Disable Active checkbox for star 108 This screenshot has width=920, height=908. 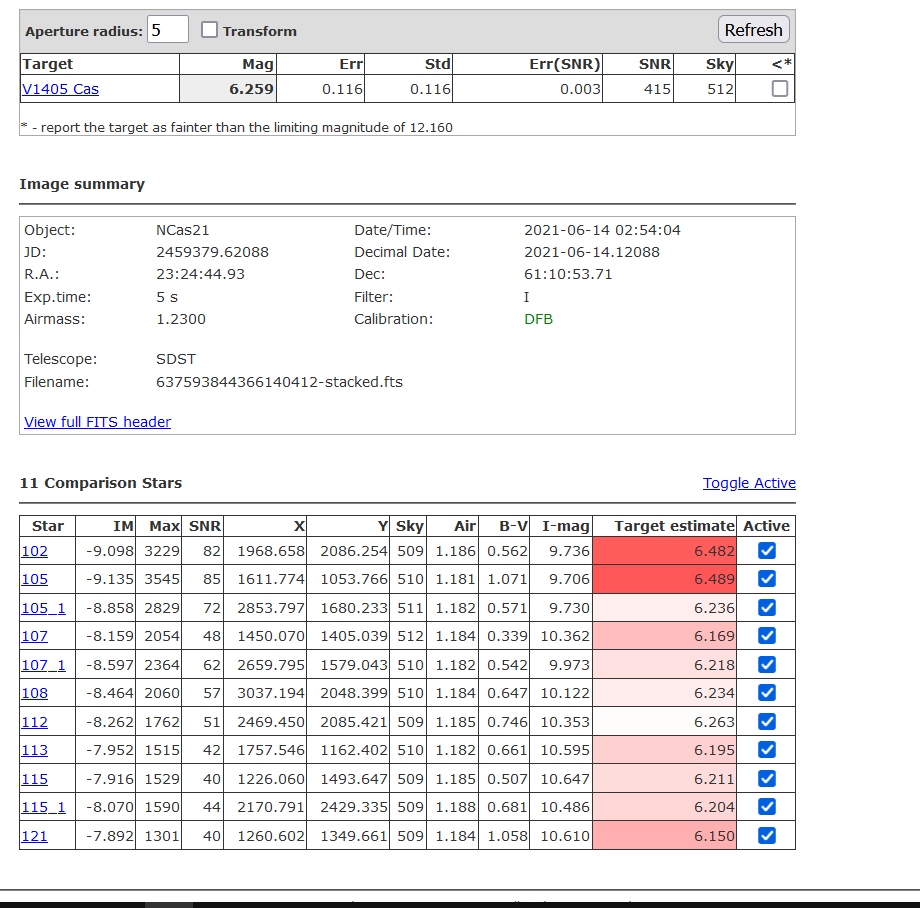pyautogui.click(x=767, y=693)
